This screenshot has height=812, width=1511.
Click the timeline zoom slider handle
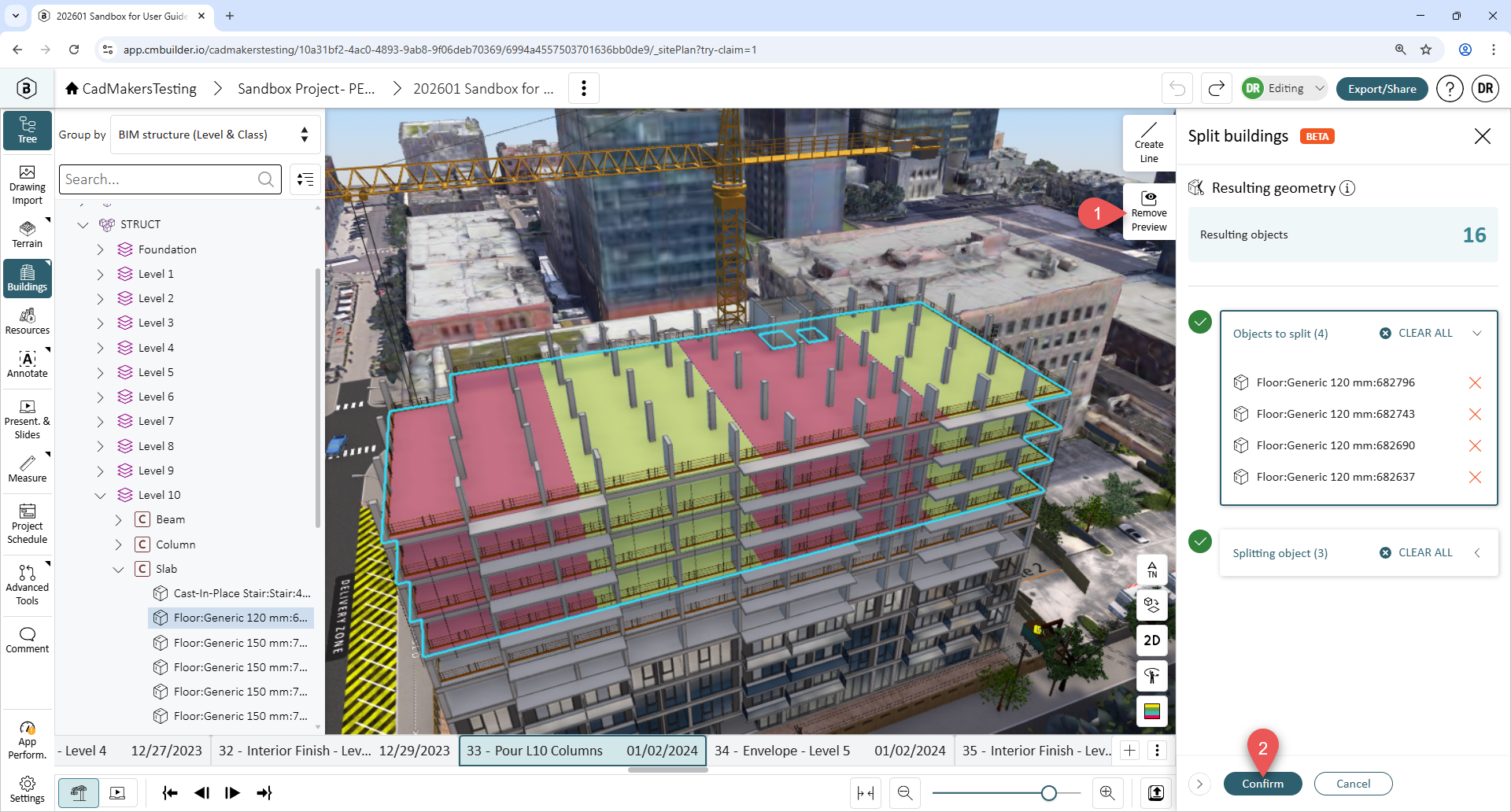1048,793
